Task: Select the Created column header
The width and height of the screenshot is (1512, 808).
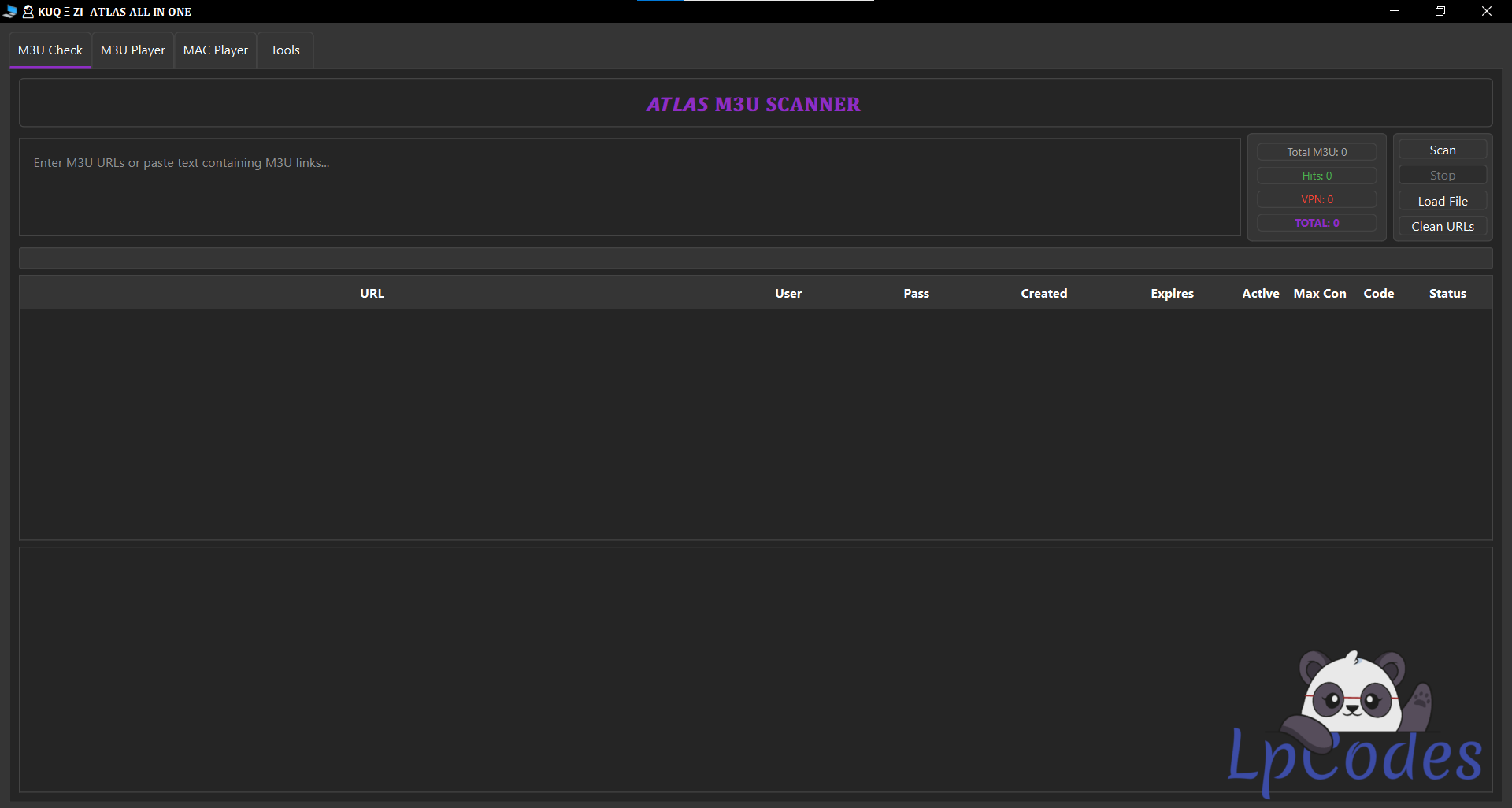Action: [x=1043, y=294]
